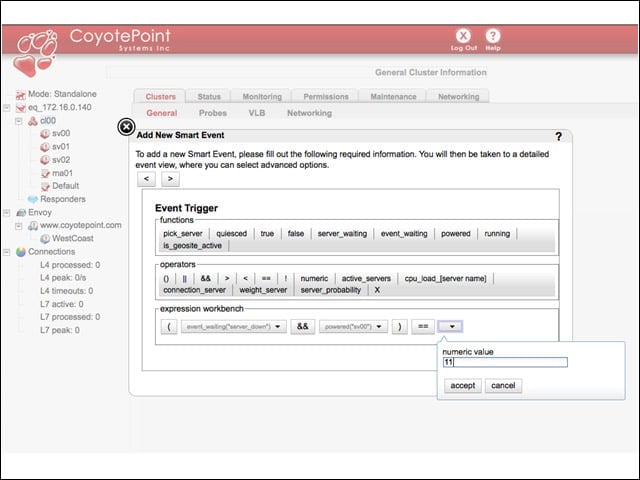Viewport: 640px width, 480px height.
Task: Switch to the Clusters tab
Action: pos(160,96)
